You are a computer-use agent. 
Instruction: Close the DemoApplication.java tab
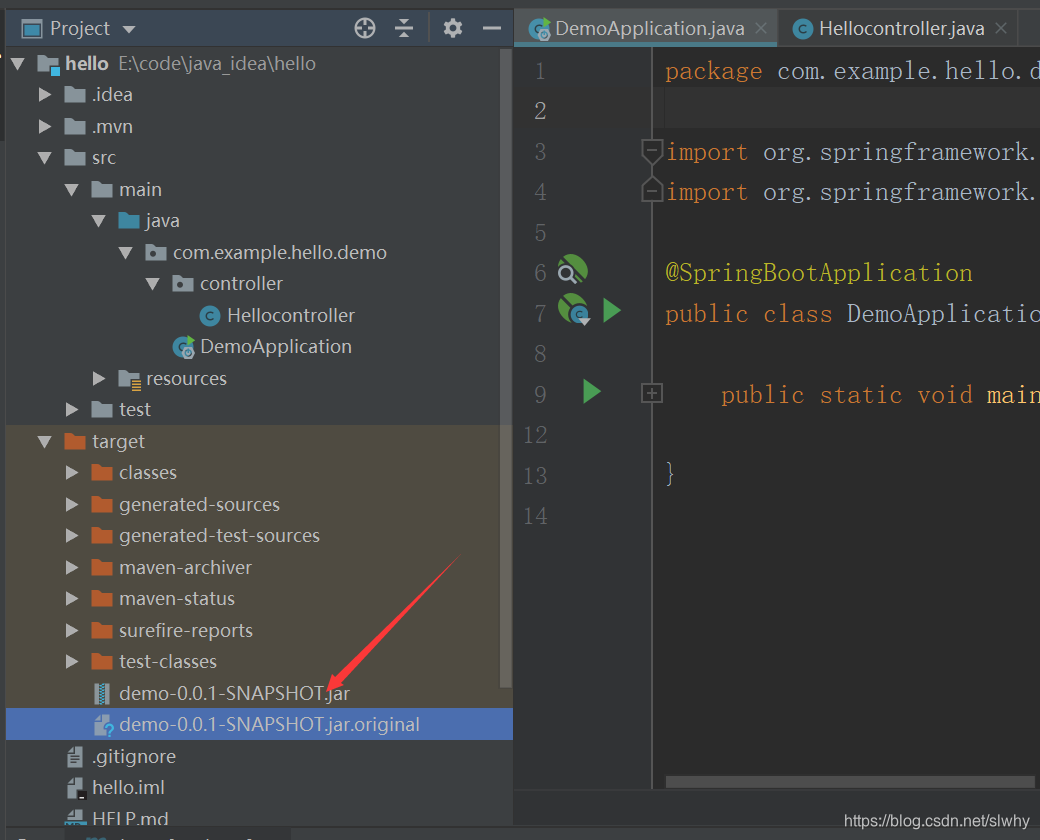761,29
